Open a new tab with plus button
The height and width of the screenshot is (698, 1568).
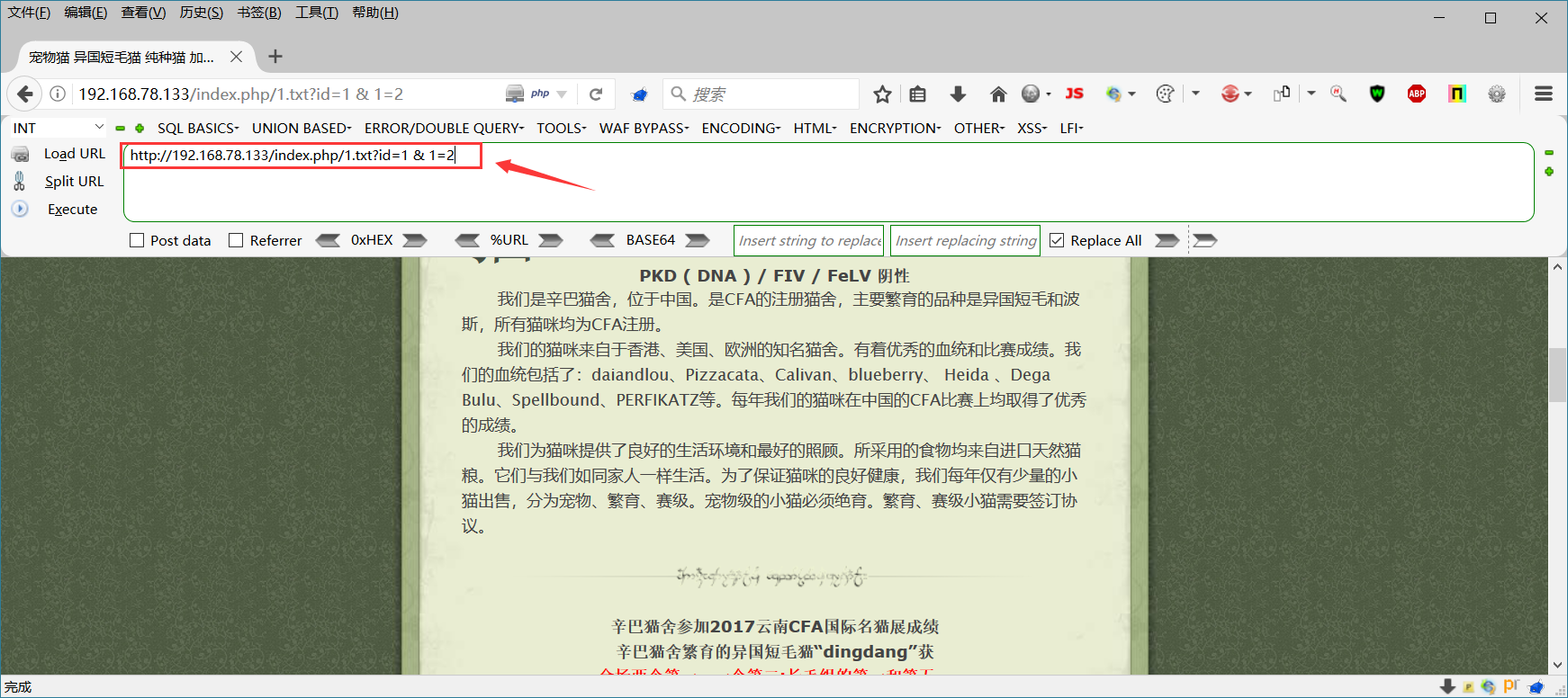[x=275, y=57]
